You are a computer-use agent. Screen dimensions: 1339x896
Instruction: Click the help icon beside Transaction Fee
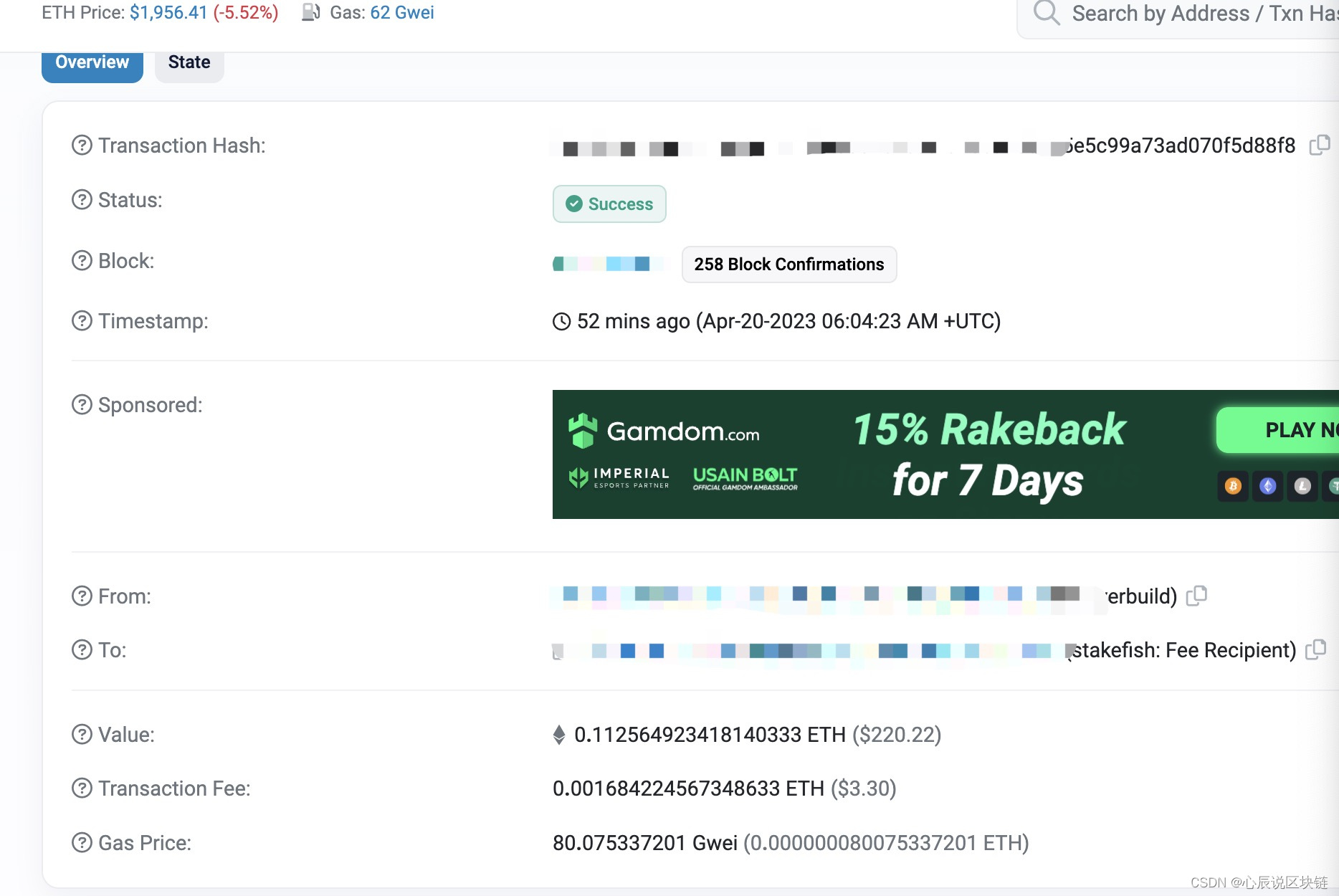82,788
